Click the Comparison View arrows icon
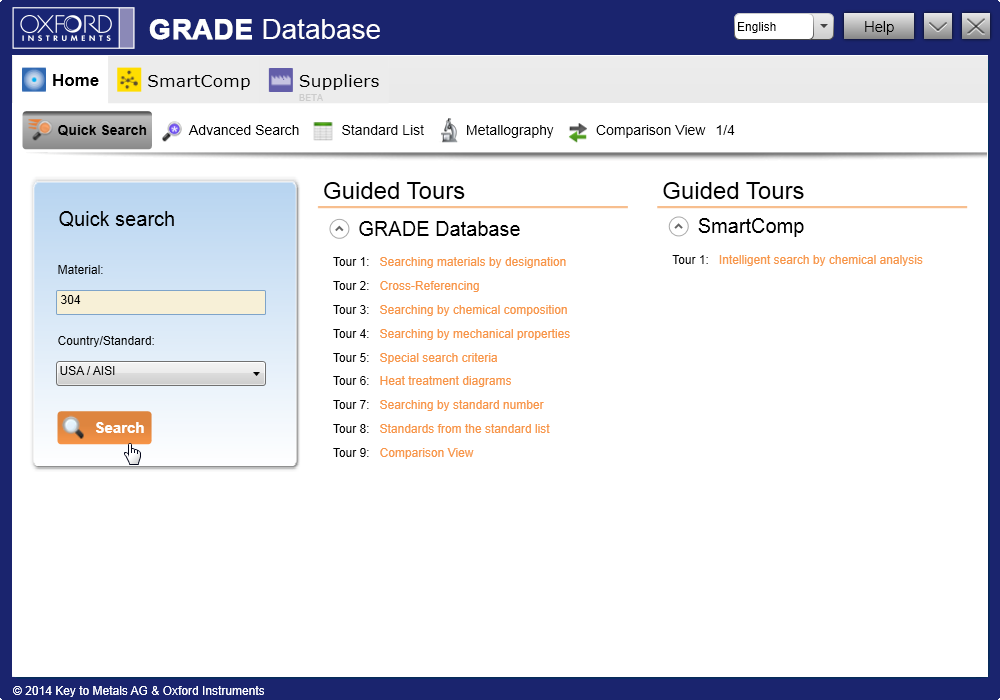1000x700 pixels. click(x=578, y=132)
